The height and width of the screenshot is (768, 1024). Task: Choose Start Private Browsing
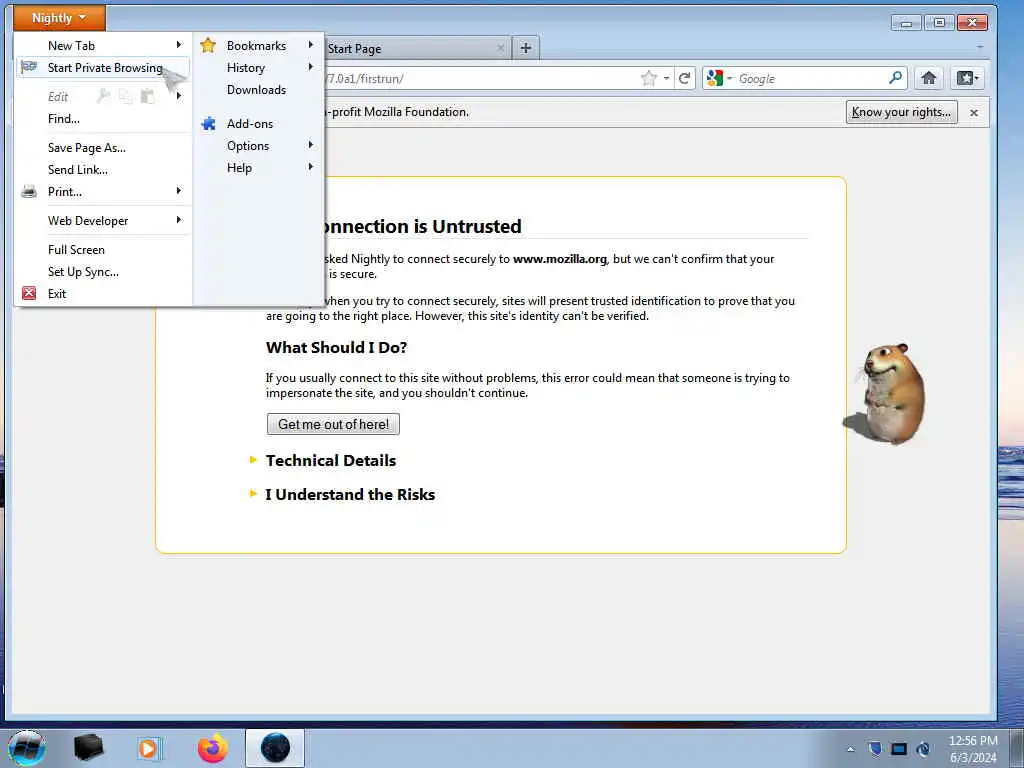click(104, 68)
